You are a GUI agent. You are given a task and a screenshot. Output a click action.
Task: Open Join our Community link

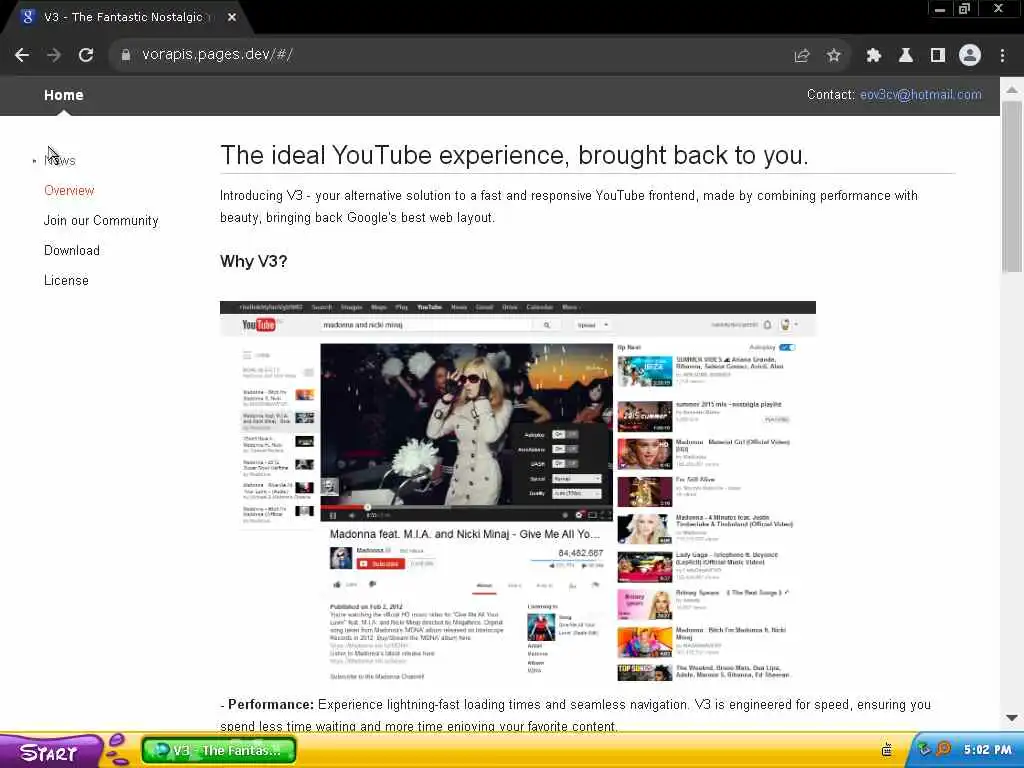tap(101, 221)
